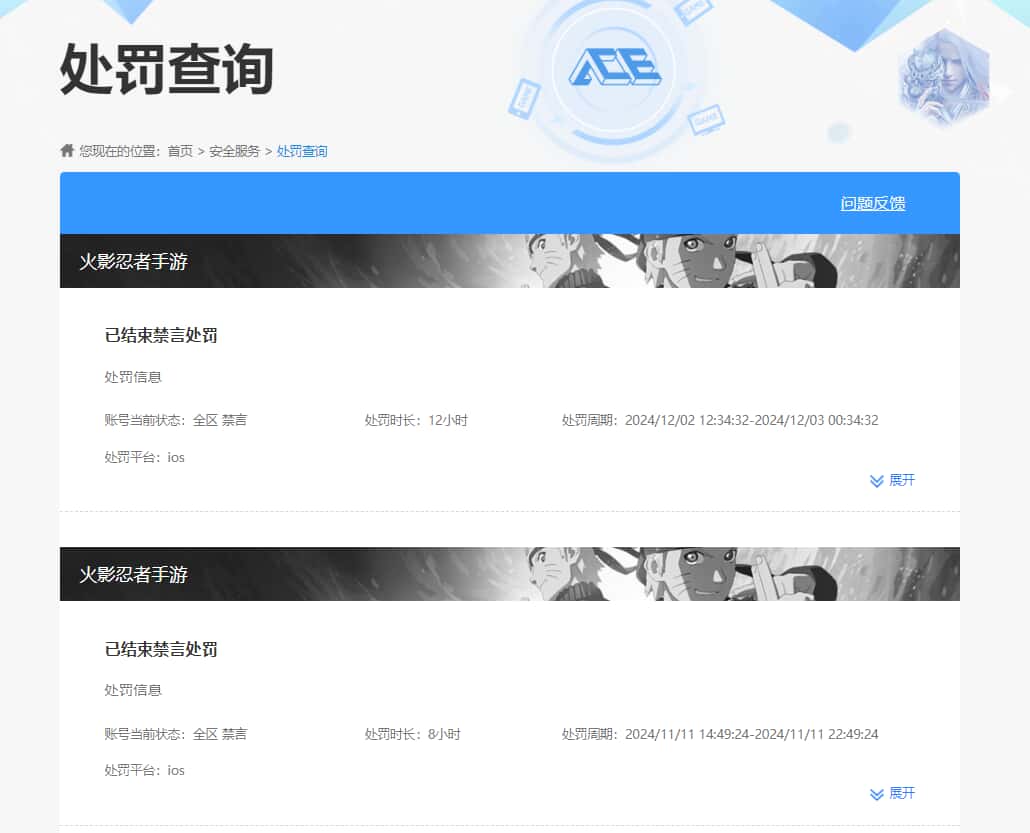This screenshot has height=833, width=1030.
Task: Click the 处罚查询 breadcrumb link
Action: (302, 151)
